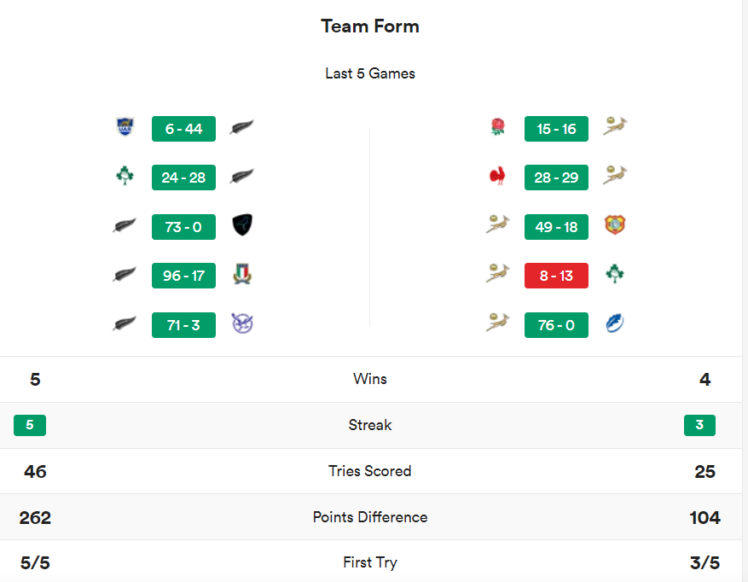Click the 76 - 0 score badge

556,324
